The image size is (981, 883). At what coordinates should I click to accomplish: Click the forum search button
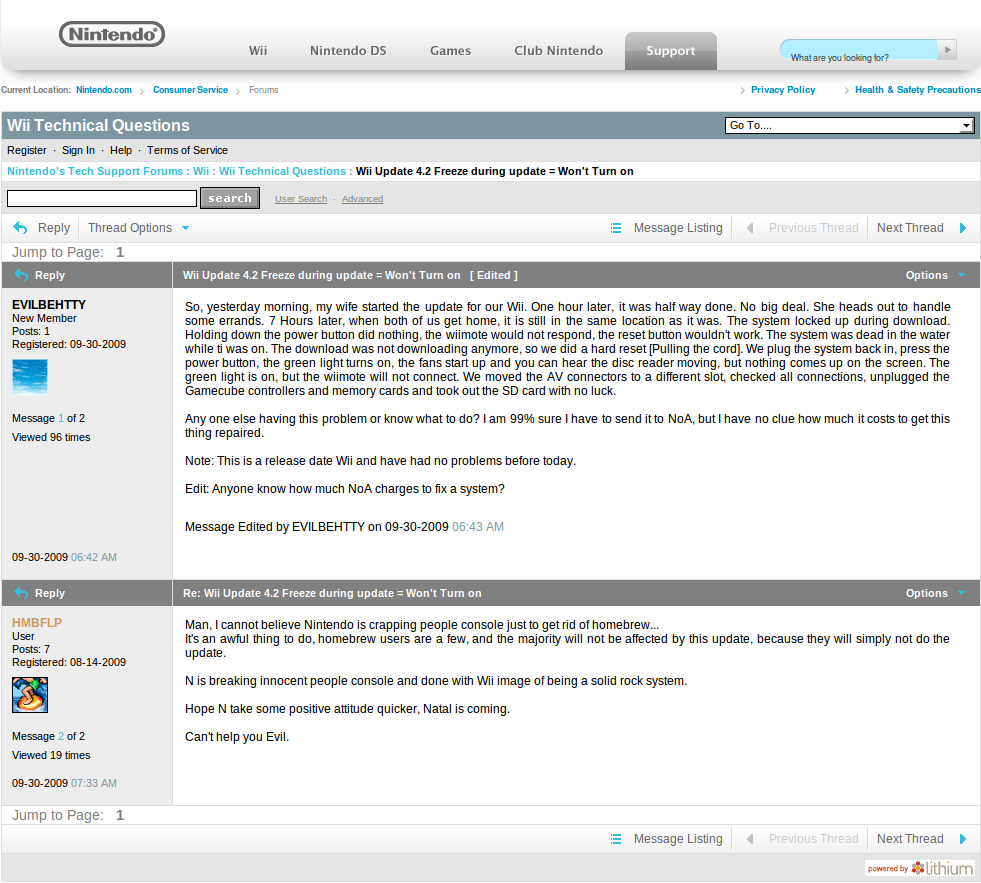(x=230, y=198)
